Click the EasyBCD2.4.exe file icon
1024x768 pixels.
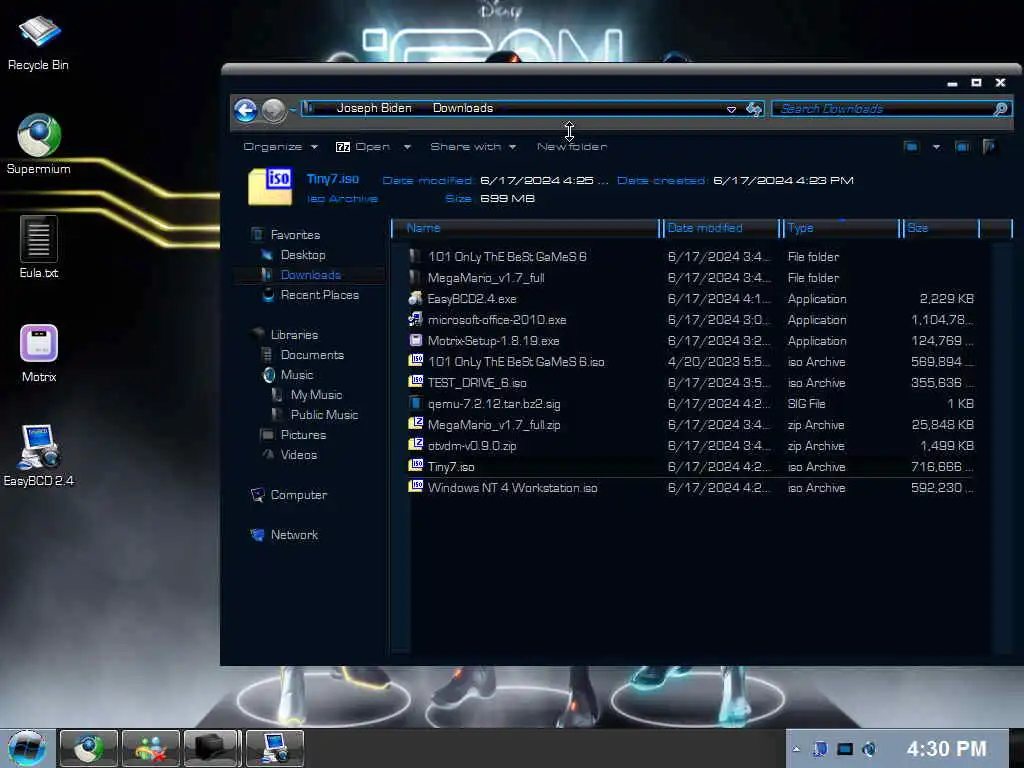pyautogui.click(x=415, y=298)
